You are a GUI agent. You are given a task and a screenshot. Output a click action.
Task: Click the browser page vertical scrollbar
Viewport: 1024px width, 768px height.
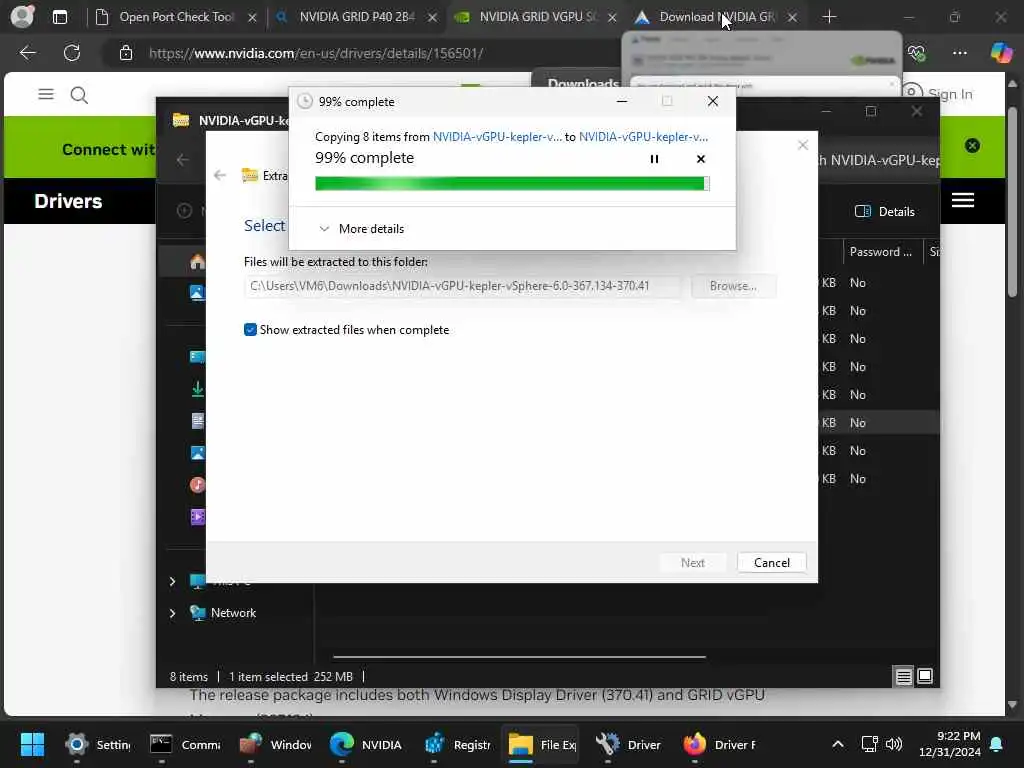click(x=1012, y=202)
